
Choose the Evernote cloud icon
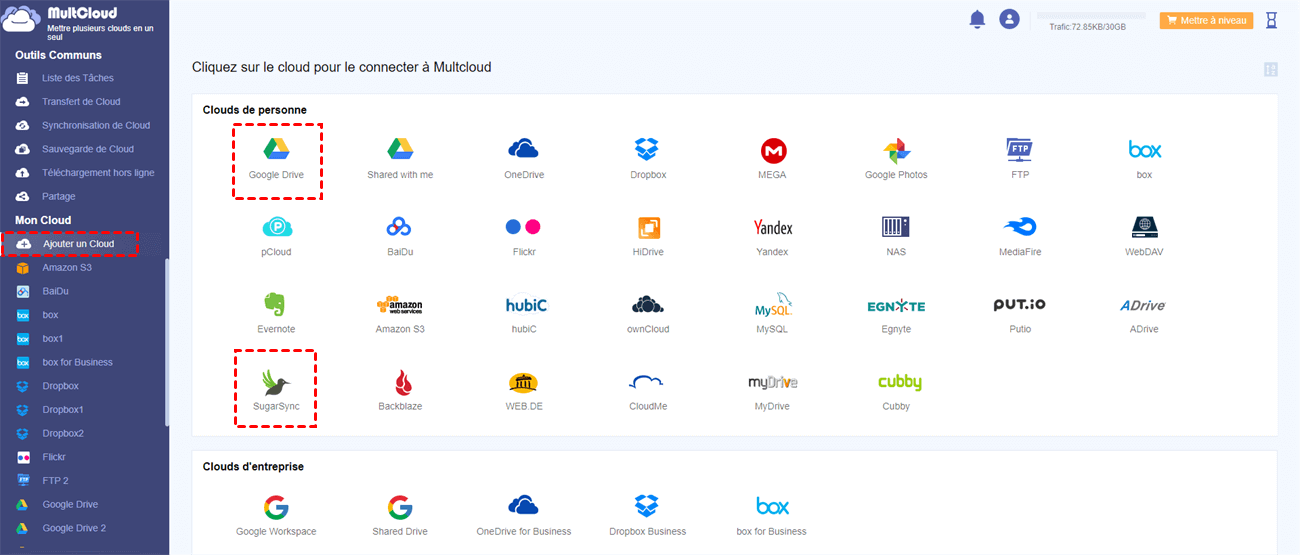(276, 305)
